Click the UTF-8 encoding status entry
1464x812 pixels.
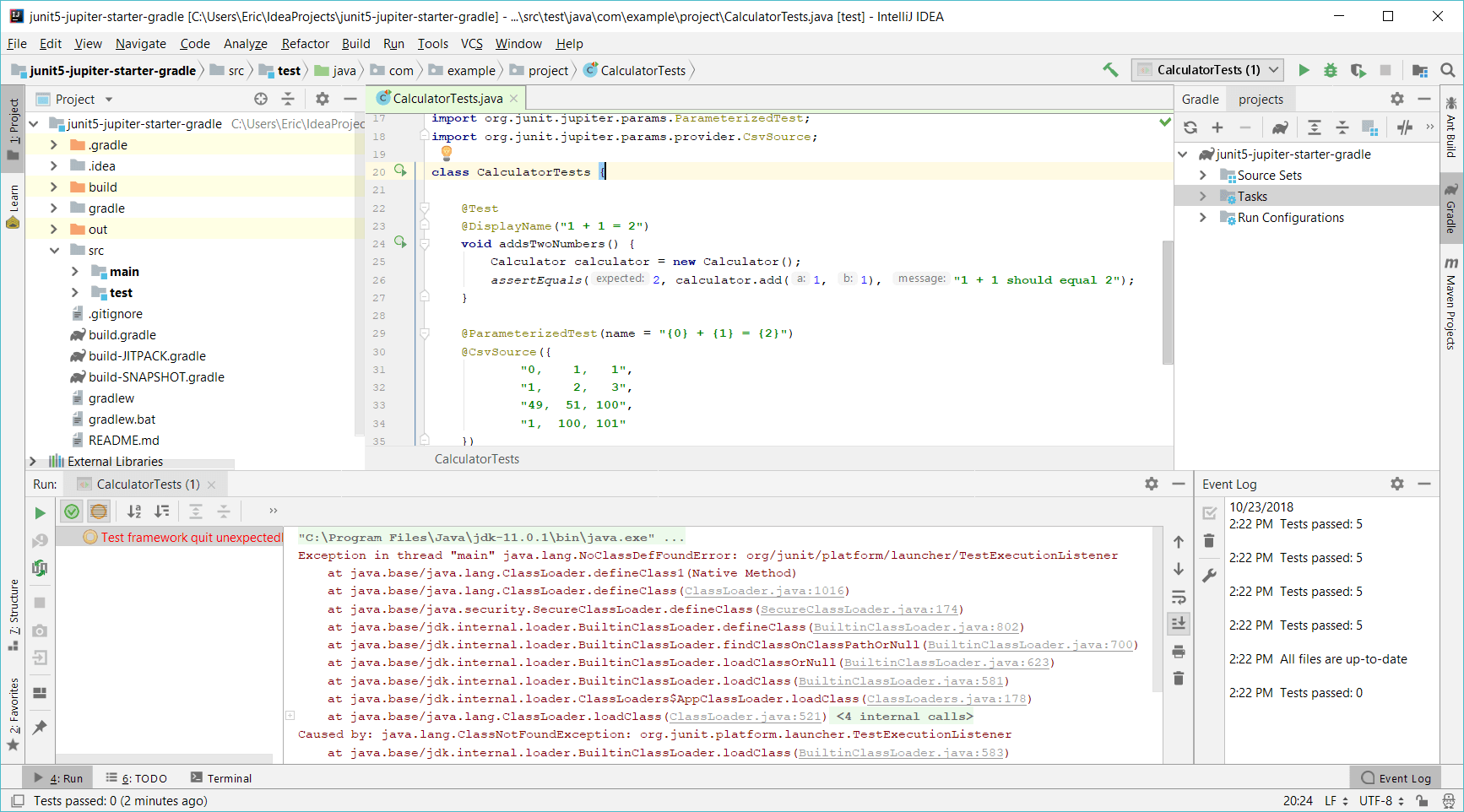[1381, 801]
